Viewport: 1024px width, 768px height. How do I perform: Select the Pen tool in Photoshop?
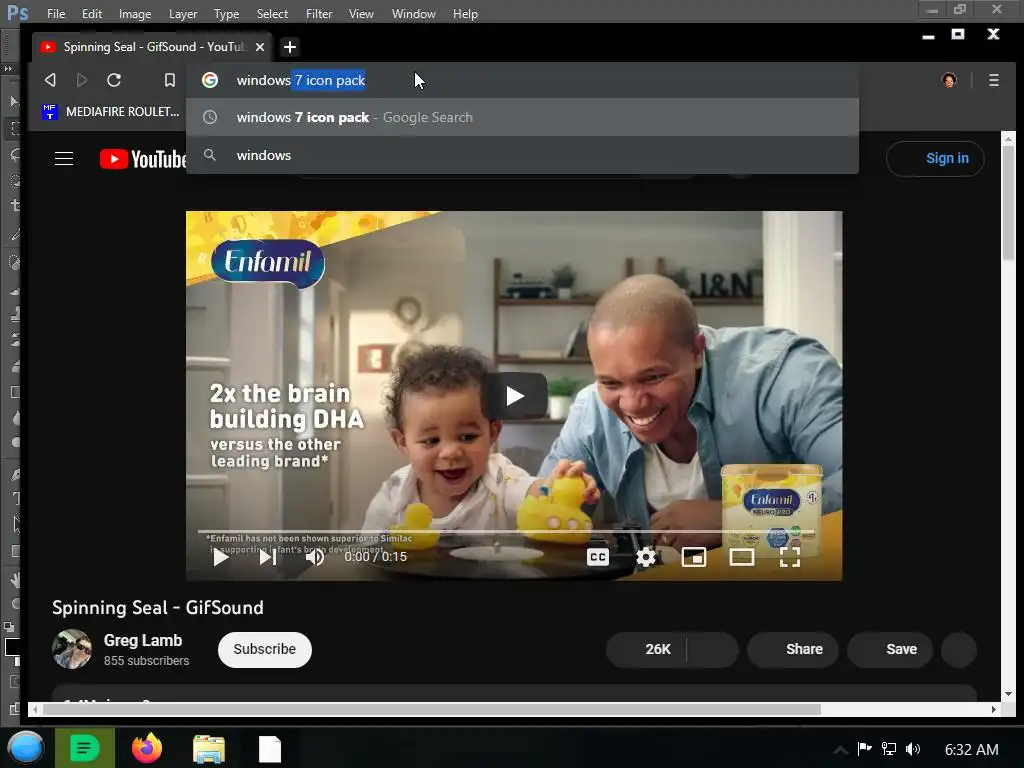[x=14, y=475]
